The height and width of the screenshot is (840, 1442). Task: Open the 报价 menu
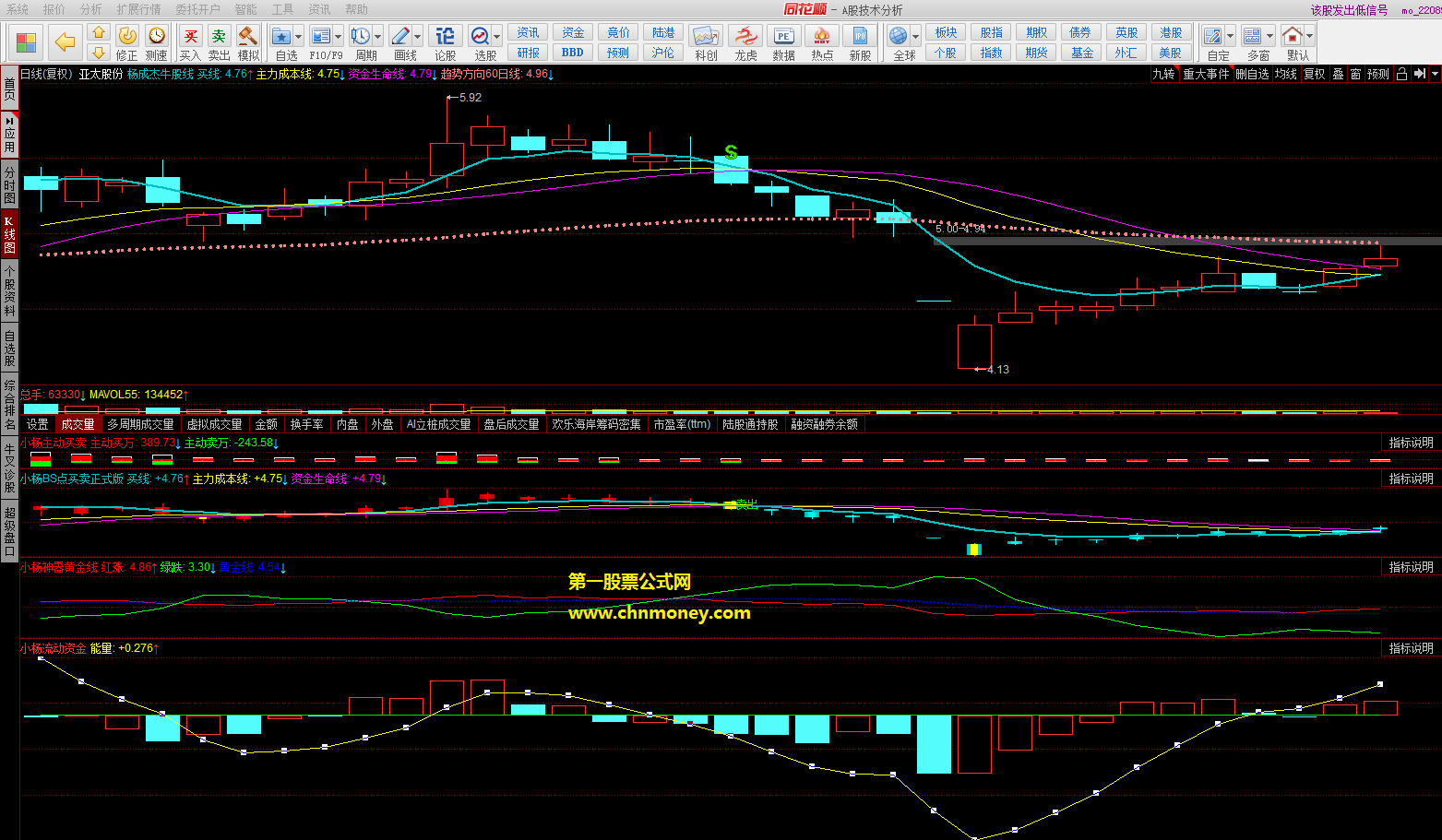pos(54,9)
